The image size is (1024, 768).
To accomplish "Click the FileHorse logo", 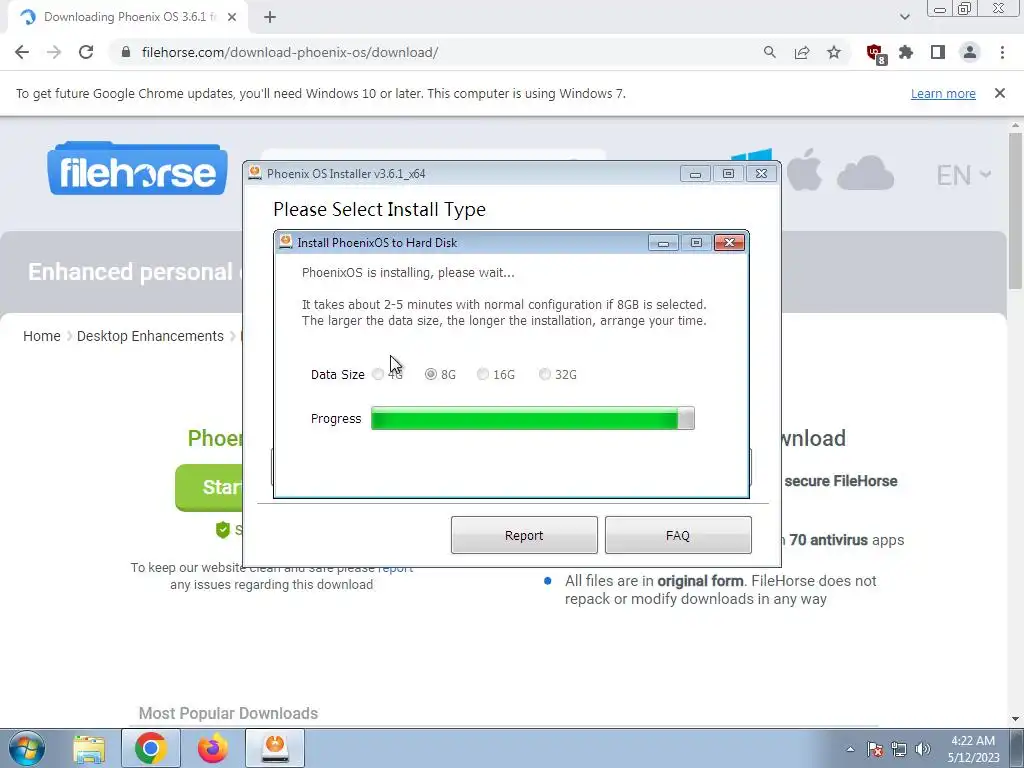I will (x=137, y=168).
